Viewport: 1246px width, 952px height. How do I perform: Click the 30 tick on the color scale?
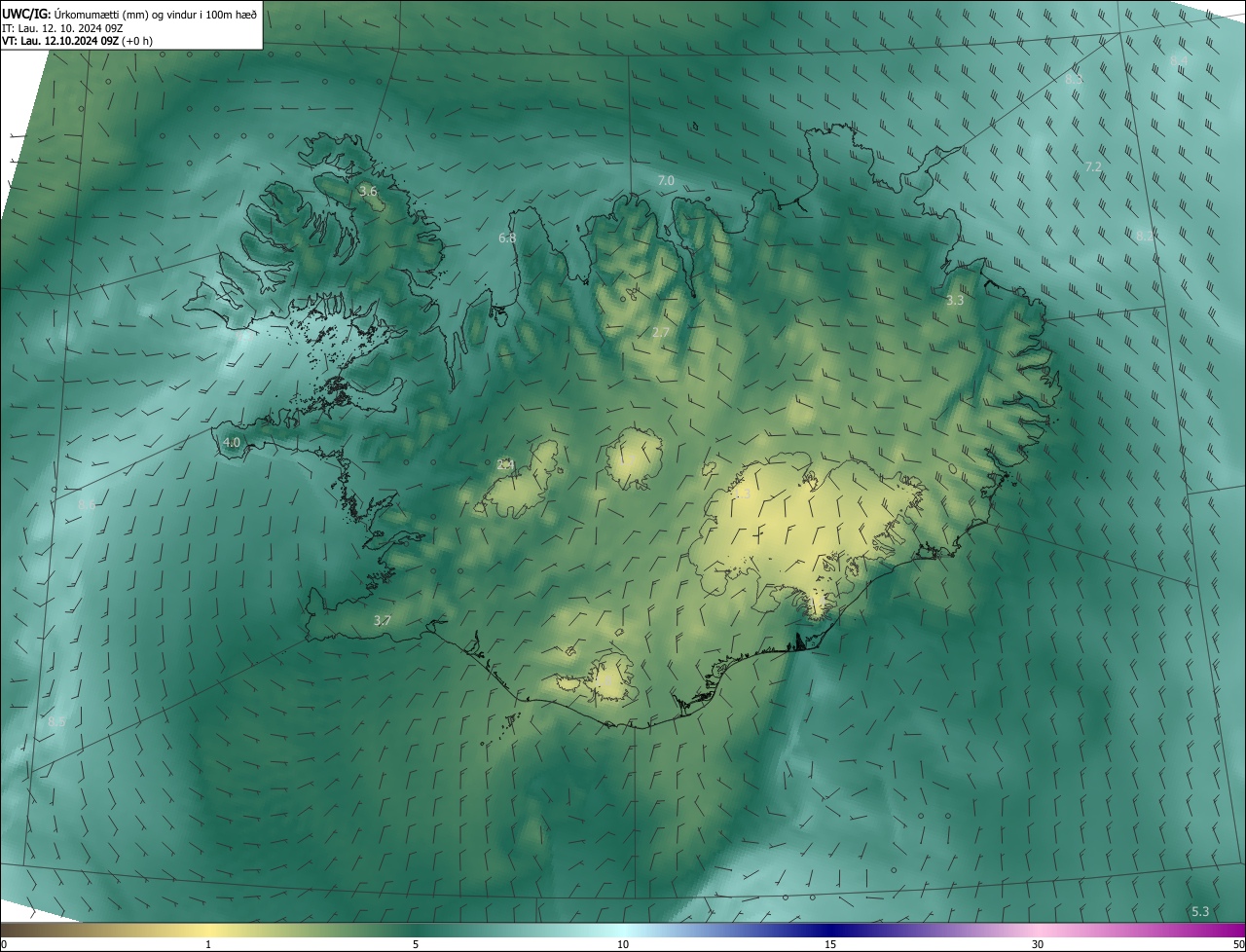coord(1038,944)
